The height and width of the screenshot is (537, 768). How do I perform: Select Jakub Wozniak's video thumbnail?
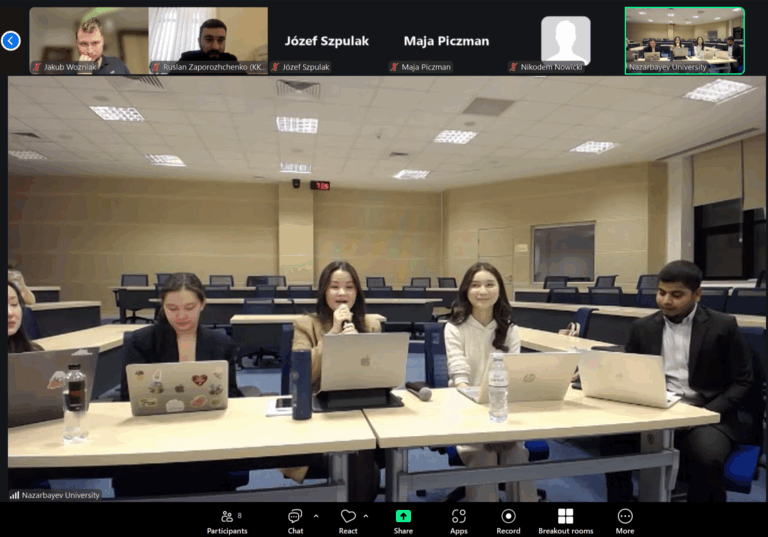pyautogui.click(x=88, y=36)
